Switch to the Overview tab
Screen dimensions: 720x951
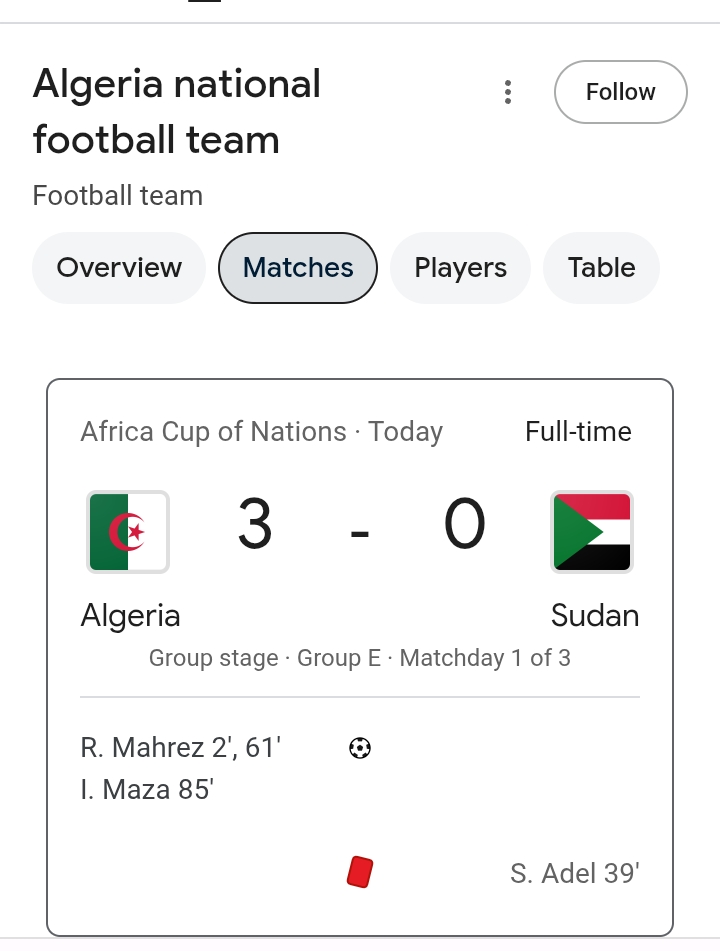(119, 268)
